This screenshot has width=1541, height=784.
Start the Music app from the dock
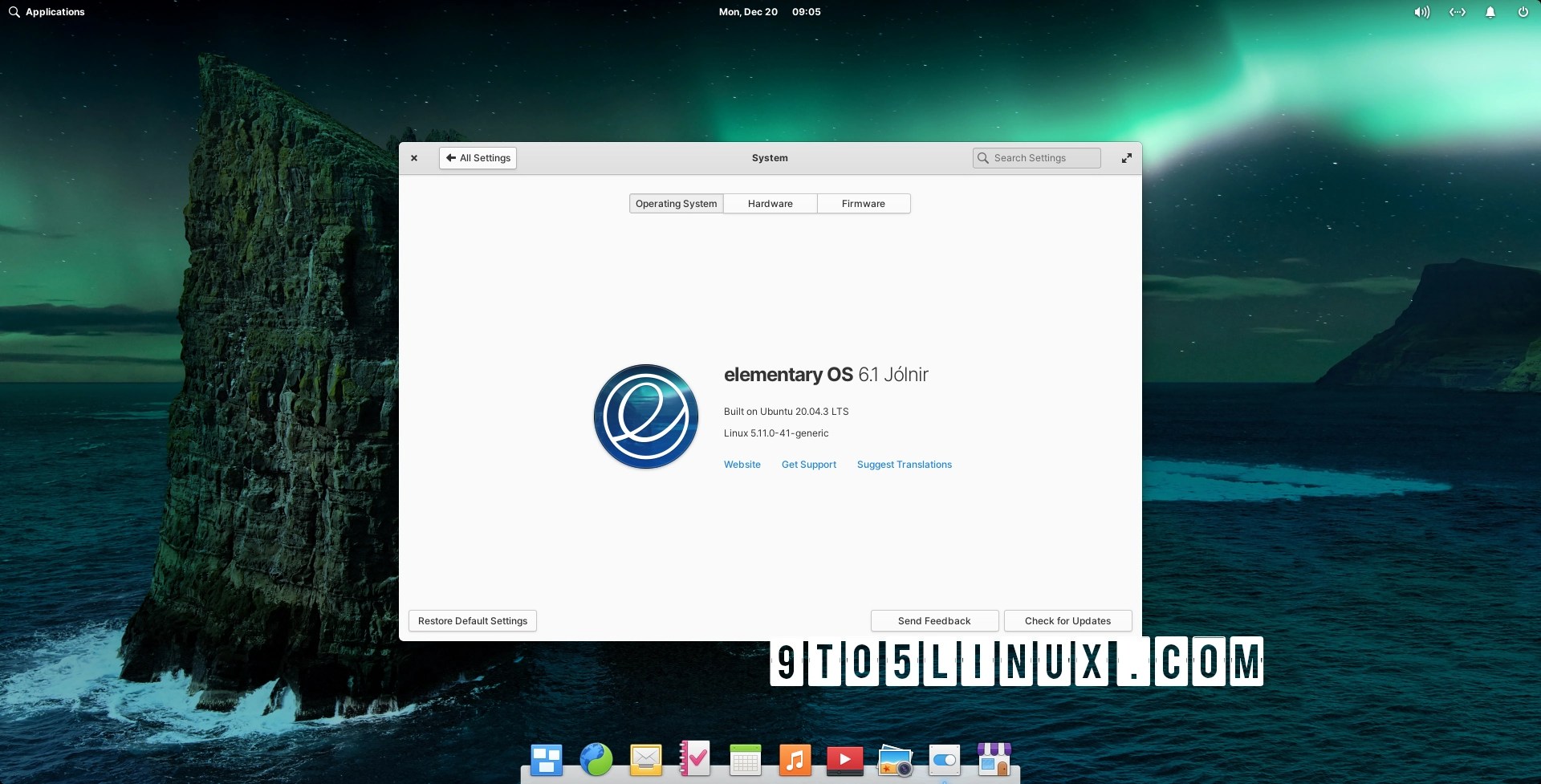click(796, 759)
